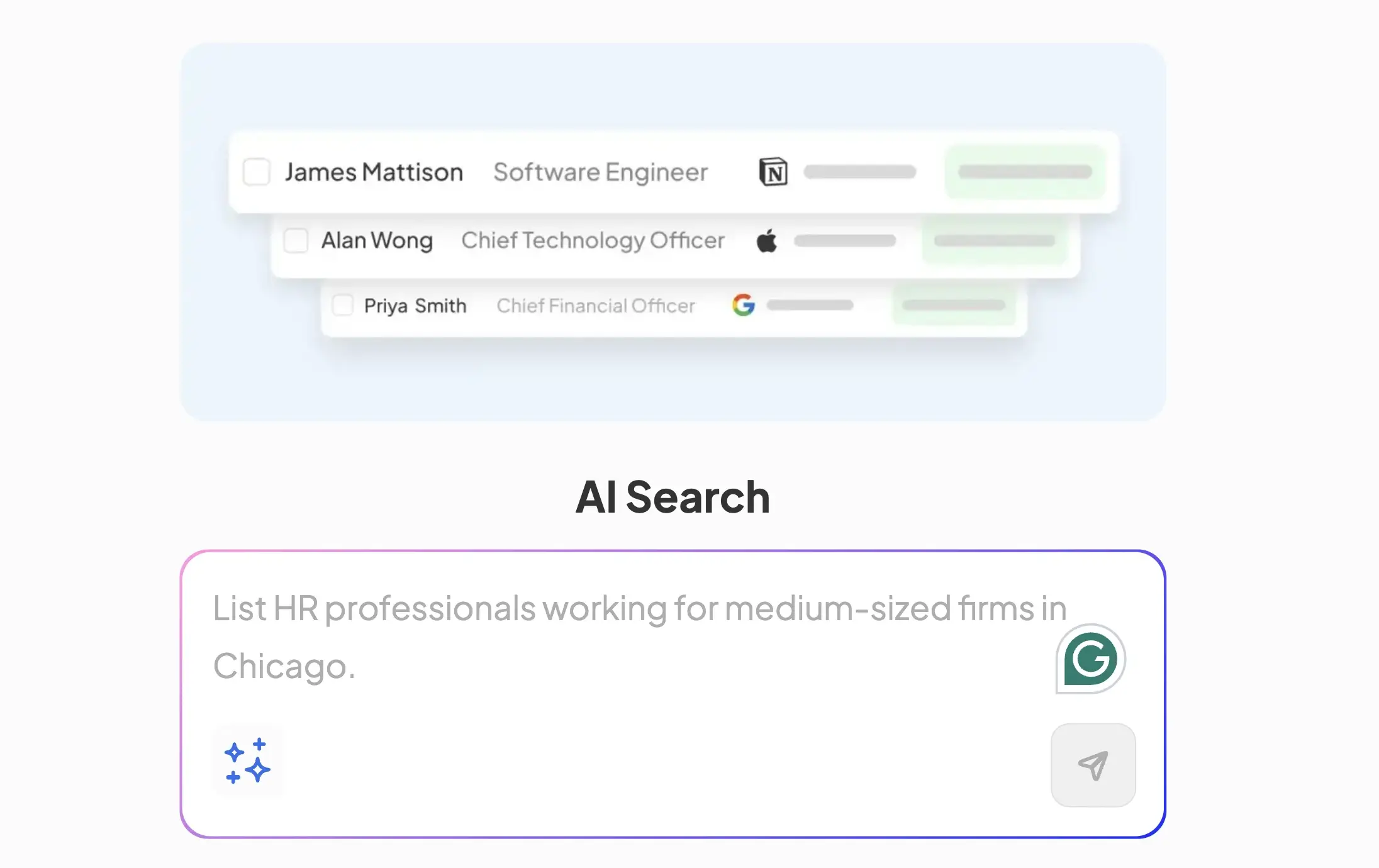Viewport: 1379px width, 868px height.
Task: Click the AI Search heading
Action: coord(673,497)
